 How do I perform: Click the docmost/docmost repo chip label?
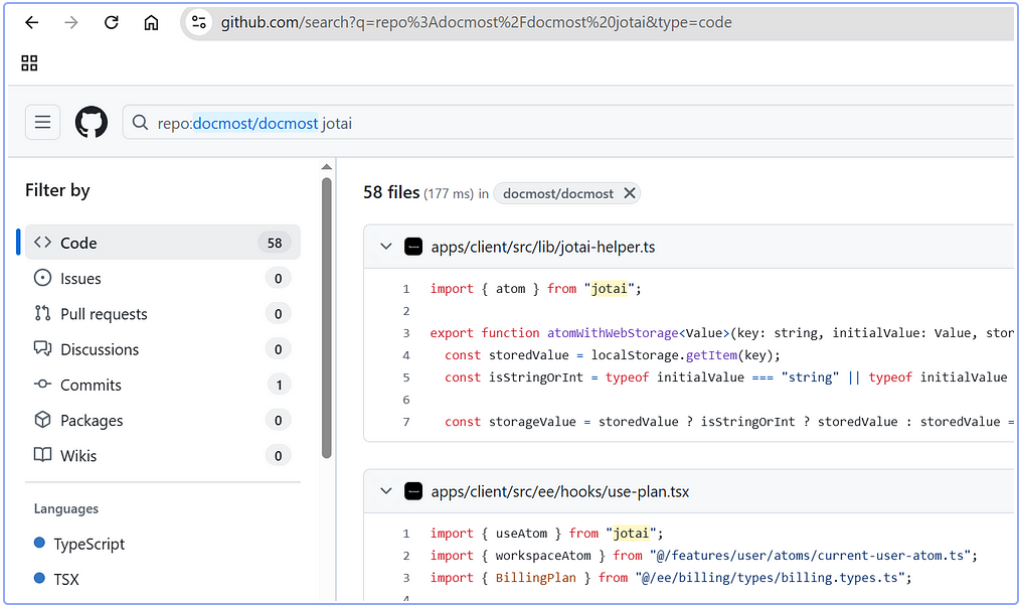click(557, 194)
